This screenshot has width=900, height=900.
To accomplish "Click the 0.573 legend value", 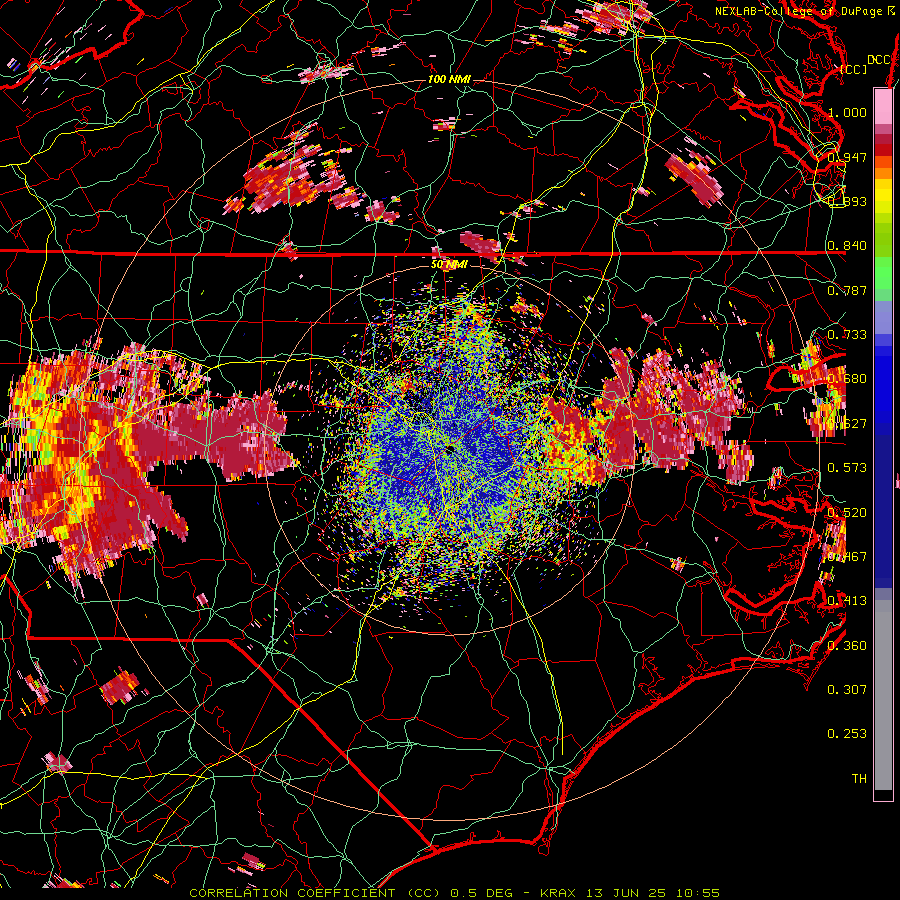I will click(x=847, y=468).
